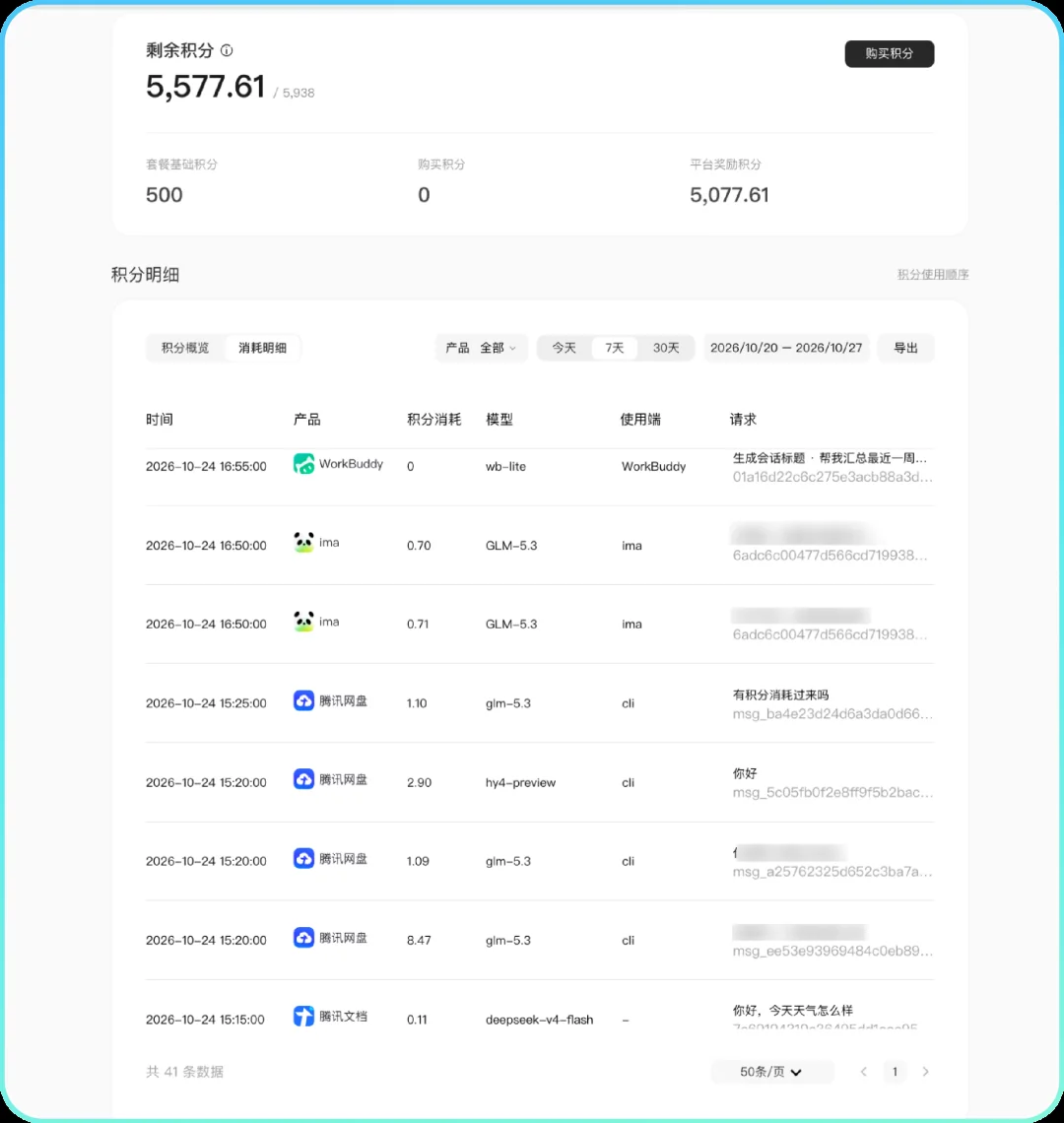1064x1123 pixels.
Task: Click the 购买积分 value 0
Action: click(x=425, y=195)
